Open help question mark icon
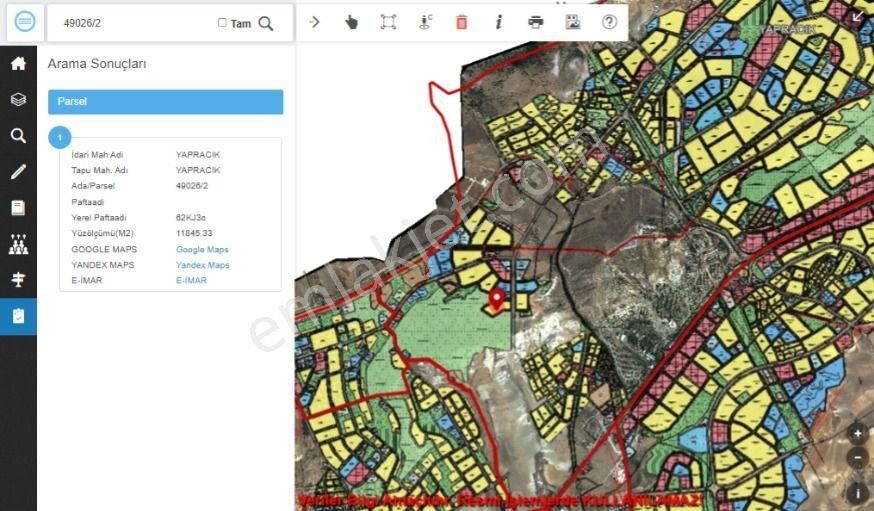This screenshot has width=874, height=511. click(x=609, y=22)
